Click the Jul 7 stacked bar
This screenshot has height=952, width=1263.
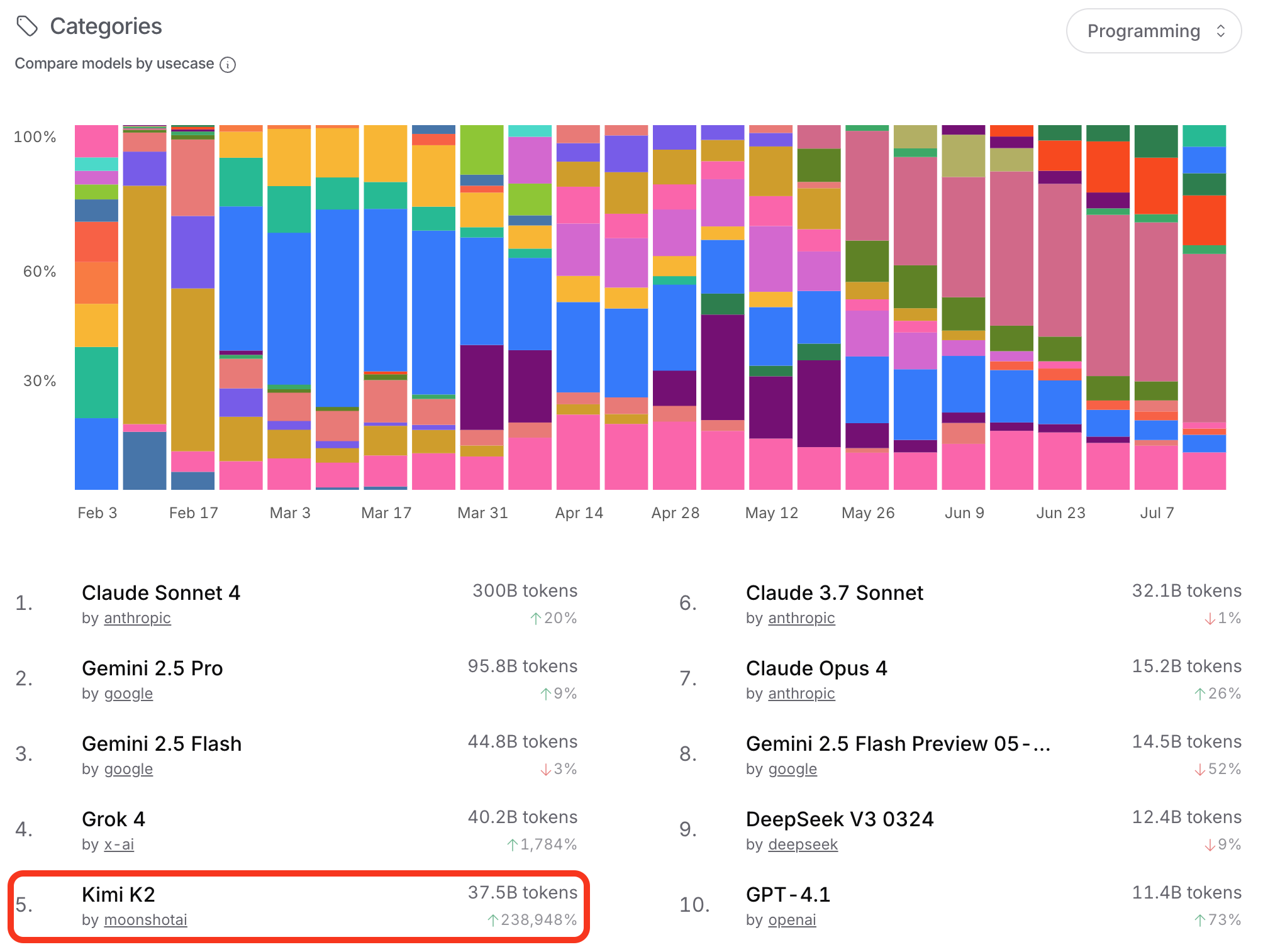[x=1155, y=307]
